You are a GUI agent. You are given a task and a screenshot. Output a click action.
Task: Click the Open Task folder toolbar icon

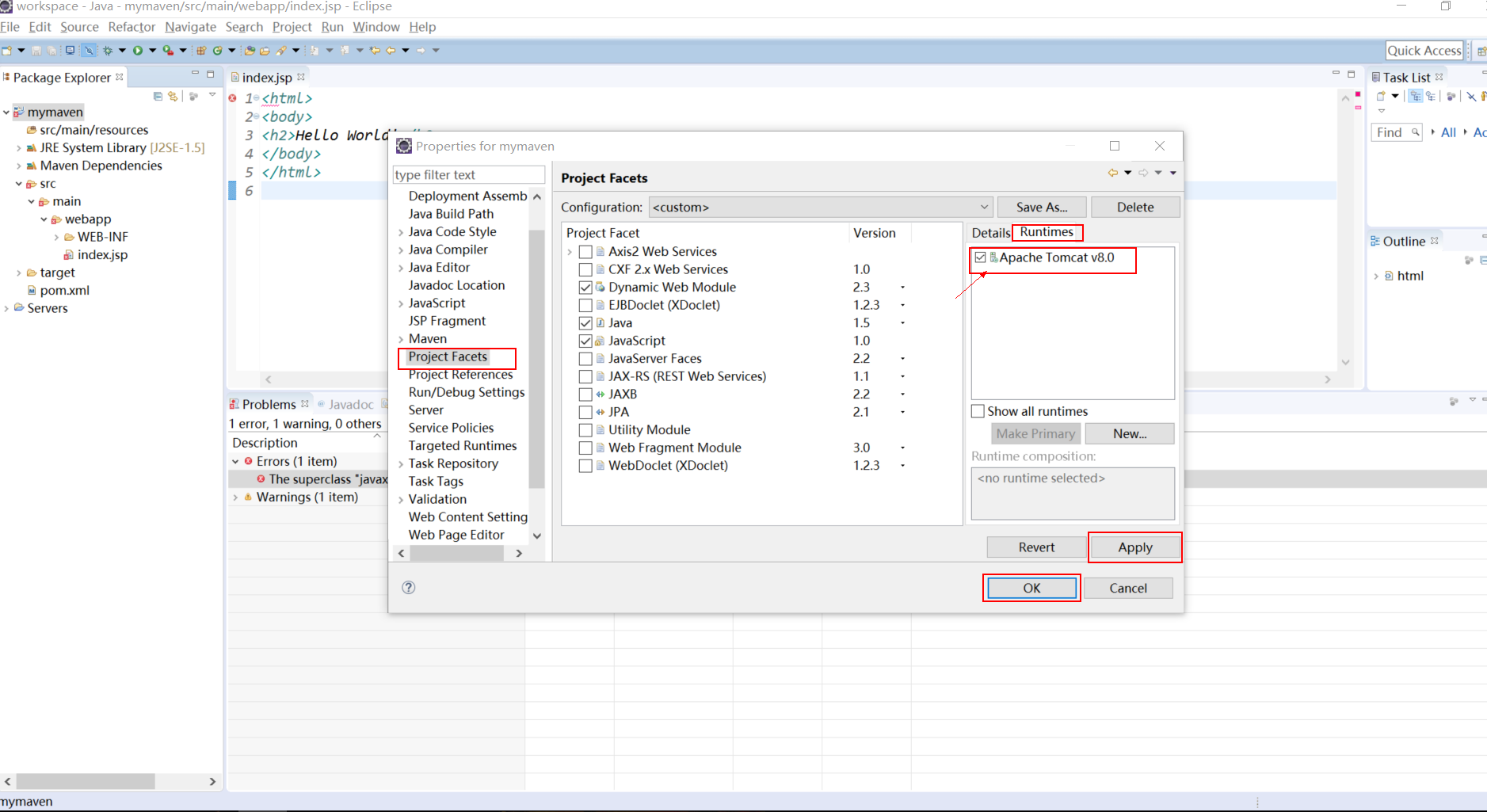[x=265, y=51]
